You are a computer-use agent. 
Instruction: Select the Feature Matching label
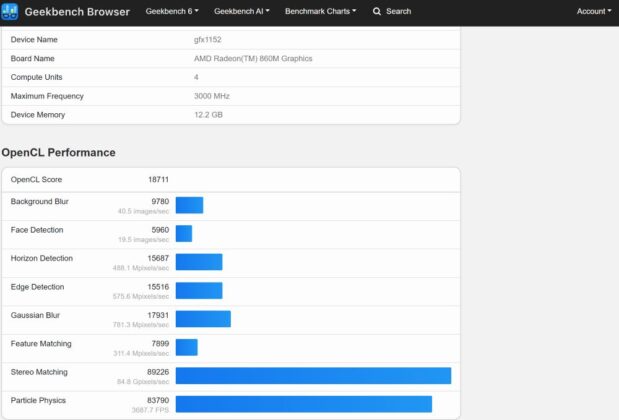pos(41,343)
